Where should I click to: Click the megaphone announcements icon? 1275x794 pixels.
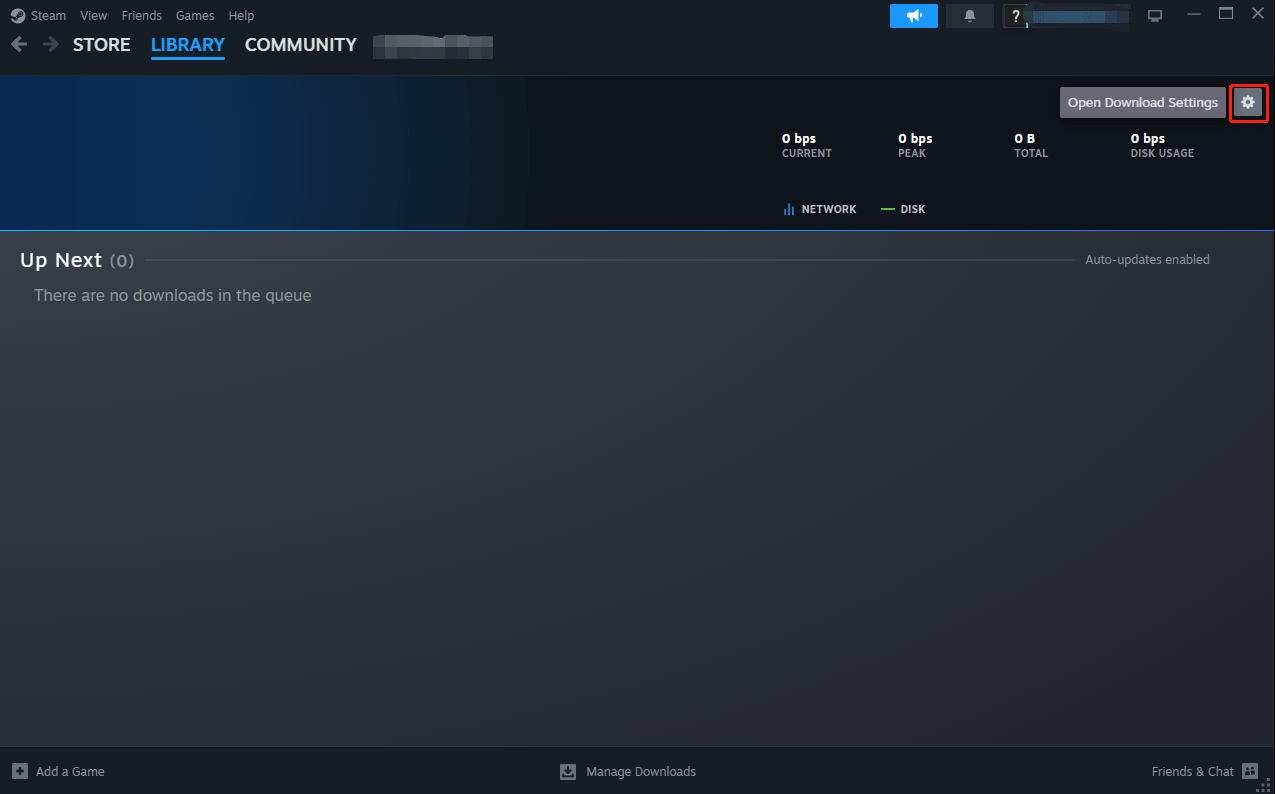click(913, 16)
